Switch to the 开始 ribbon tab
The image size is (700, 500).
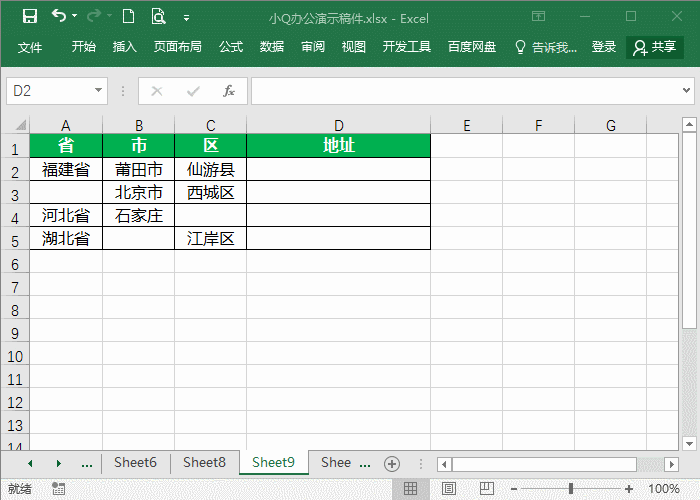(x=83, y=46)
